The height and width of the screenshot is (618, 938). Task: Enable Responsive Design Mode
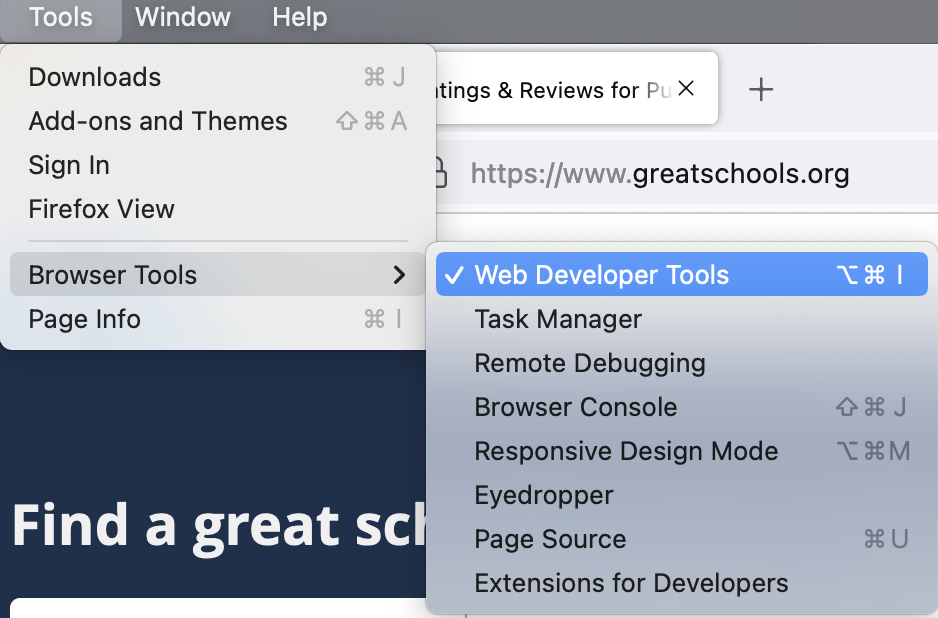(x=681, y=451)
